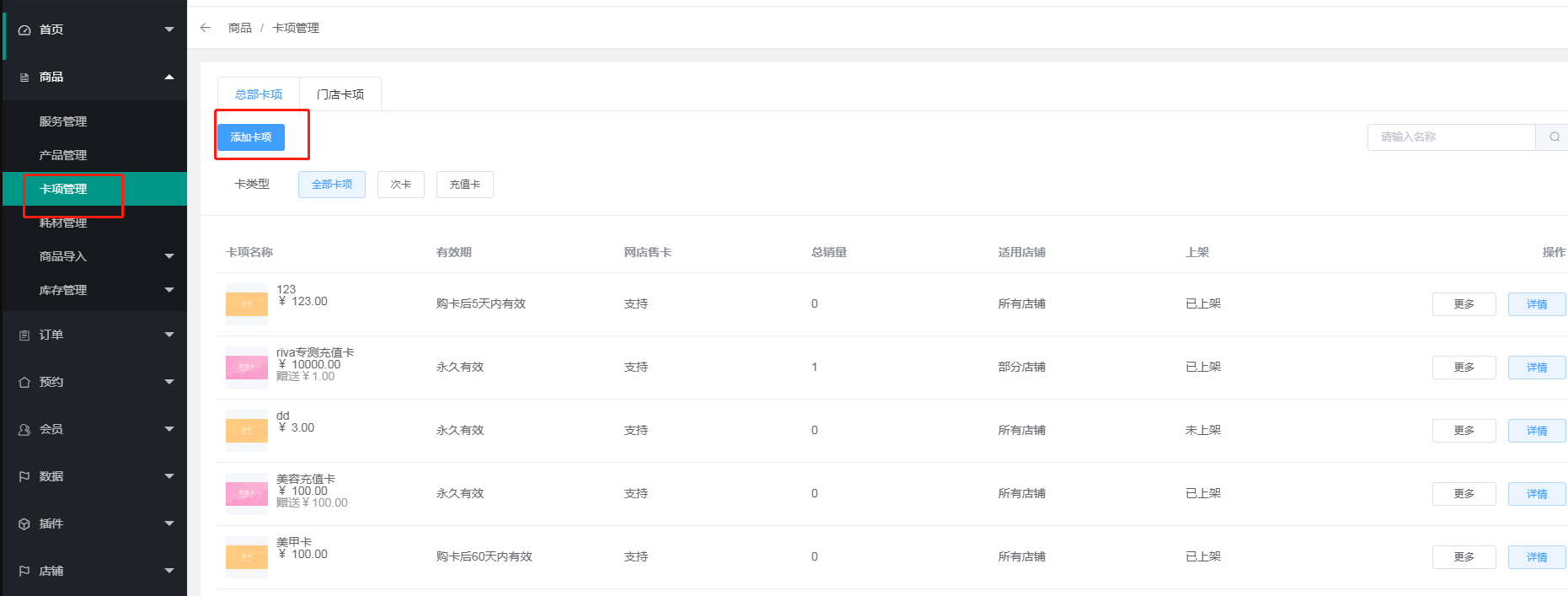
Task: Click the 订单 order icon in sidebar
Action: point(24,335)
